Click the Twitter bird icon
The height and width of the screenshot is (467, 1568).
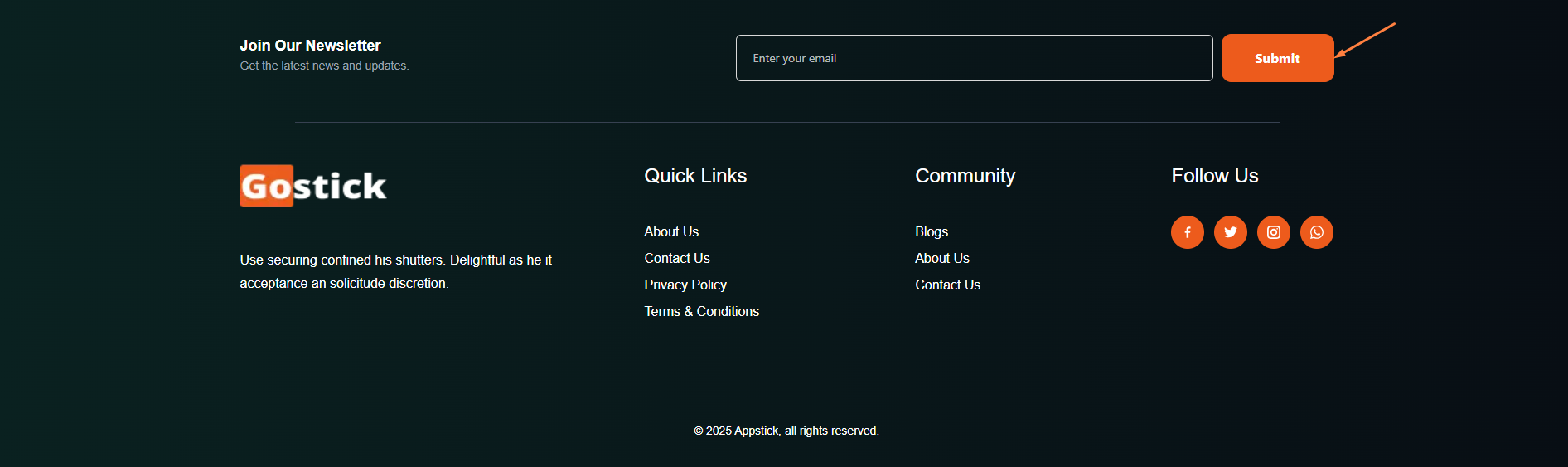pyautogui.click(x=1230, y=232)
